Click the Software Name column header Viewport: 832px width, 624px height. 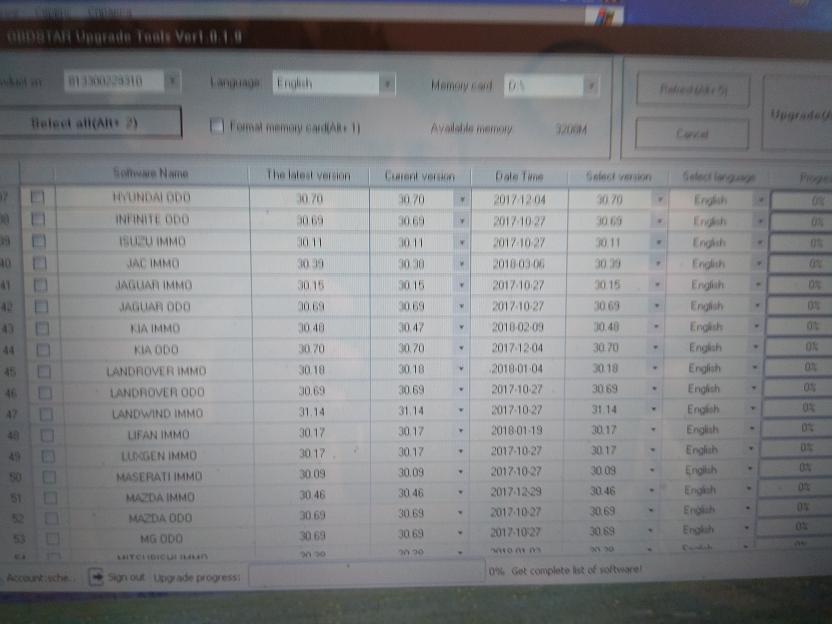click(151, 174)
